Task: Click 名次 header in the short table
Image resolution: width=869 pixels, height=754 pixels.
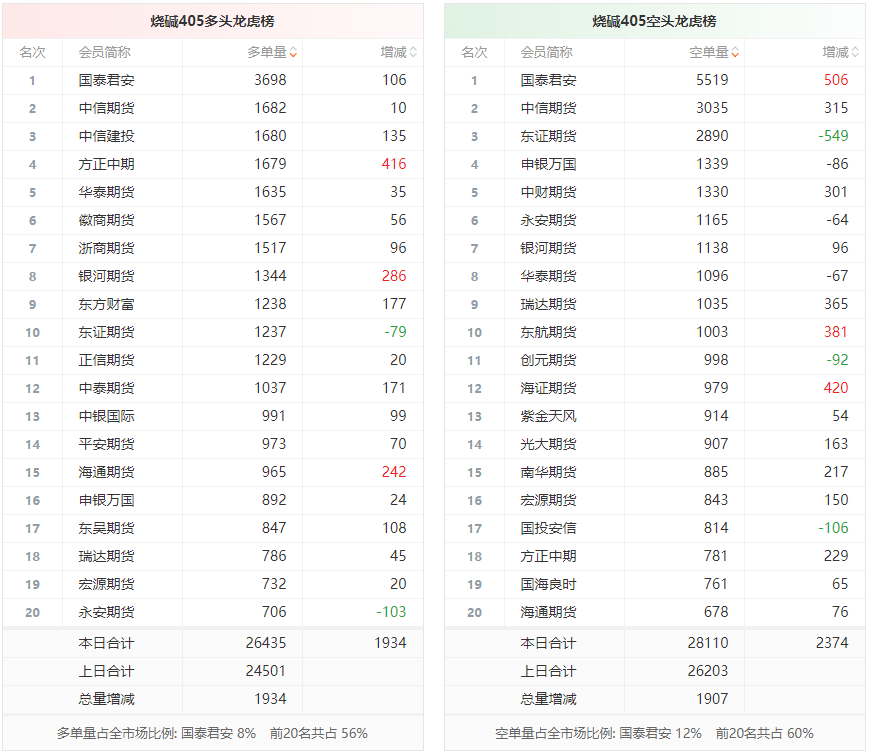Action: [474, 52]
